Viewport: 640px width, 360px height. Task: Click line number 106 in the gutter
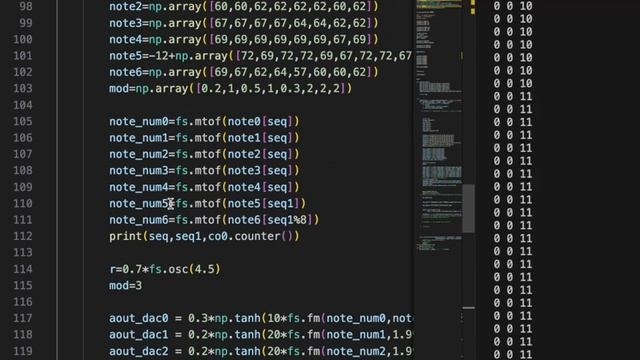click(x=22, y=138)
